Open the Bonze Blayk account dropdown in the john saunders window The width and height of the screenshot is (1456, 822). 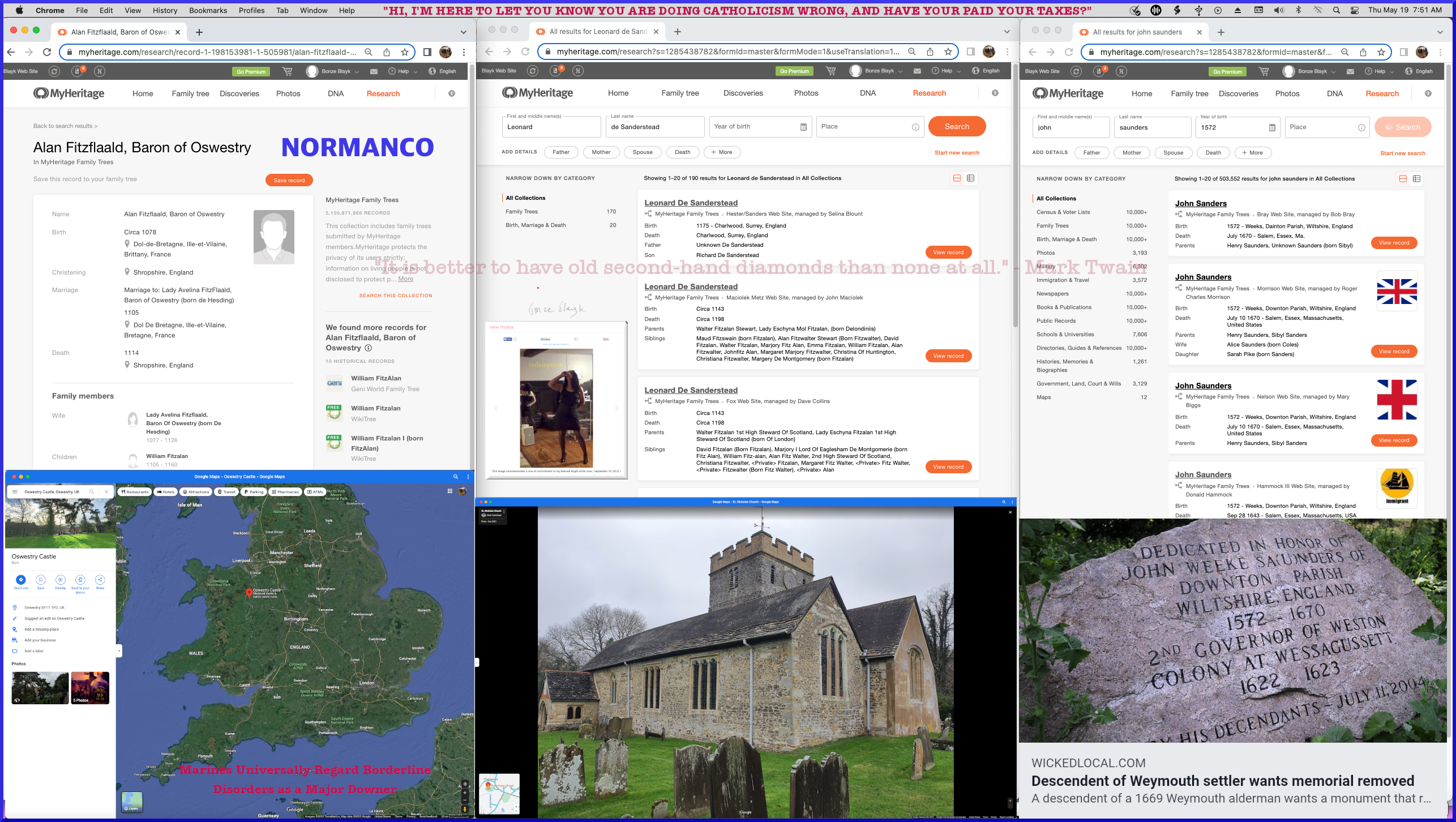[1309, 71]
